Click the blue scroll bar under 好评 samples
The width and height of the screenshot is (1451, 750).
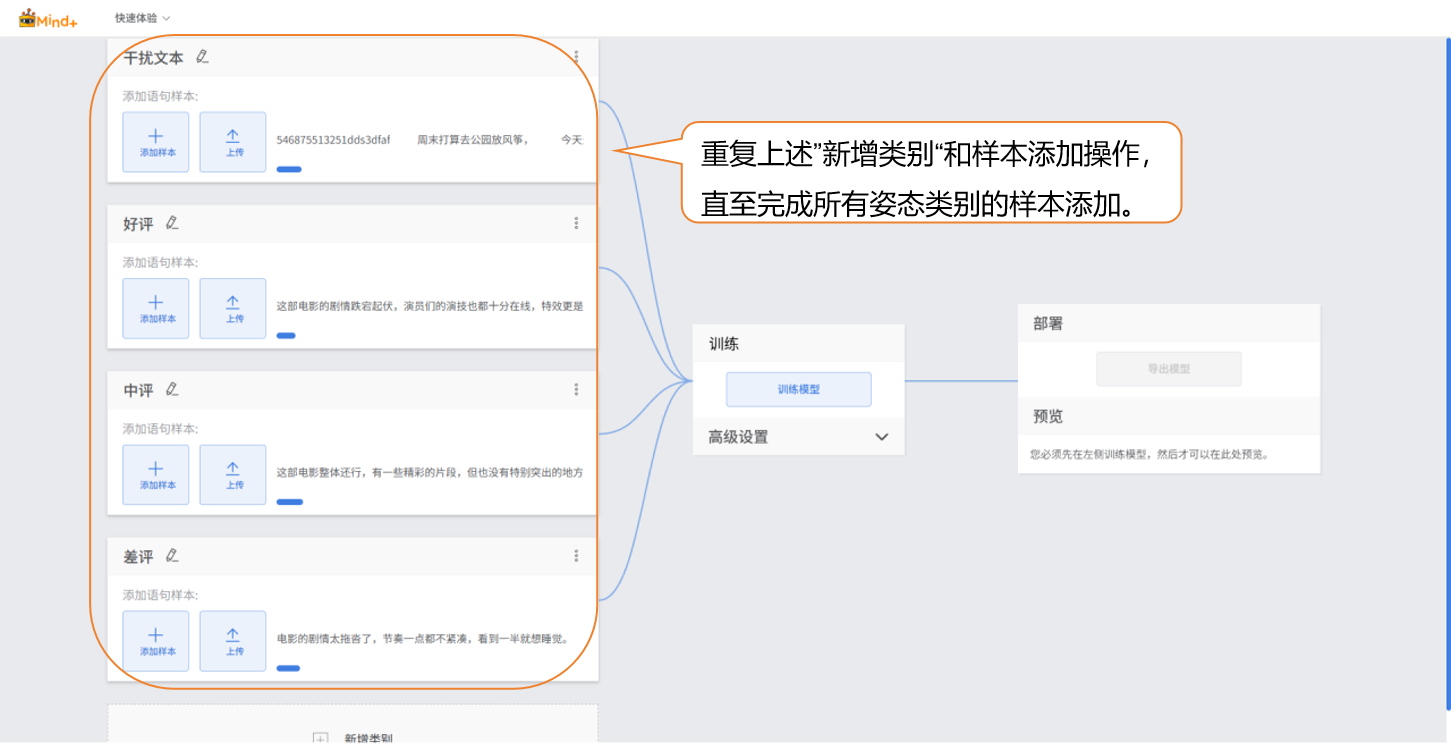[x=286, y=336]
